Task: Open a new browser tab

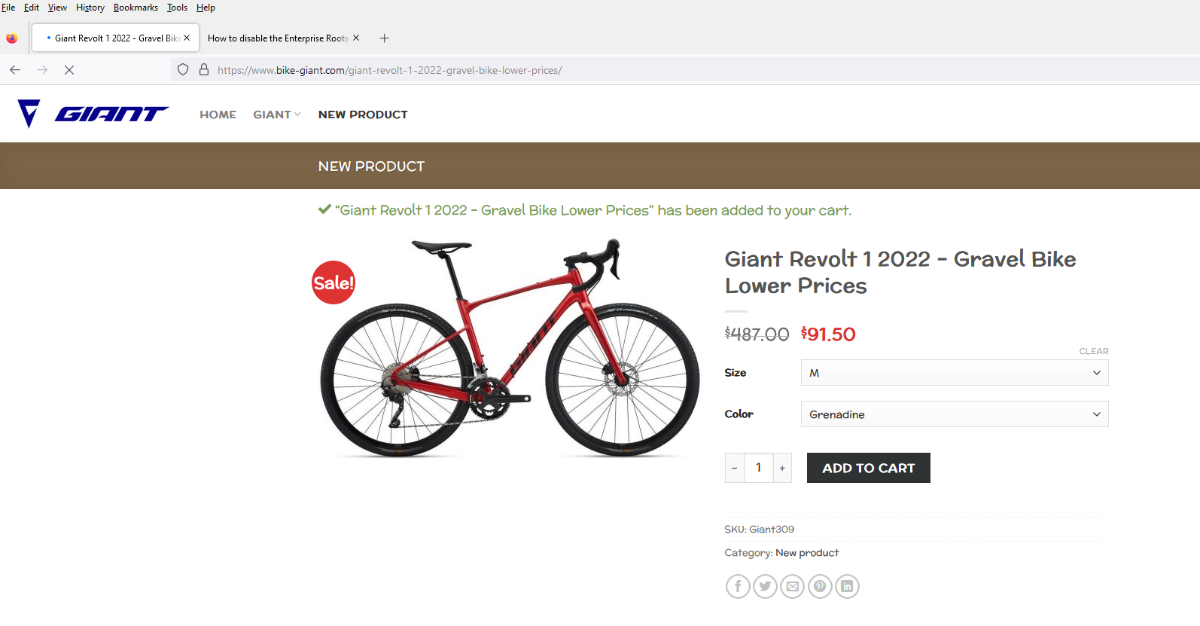Action: click(384, 38)
